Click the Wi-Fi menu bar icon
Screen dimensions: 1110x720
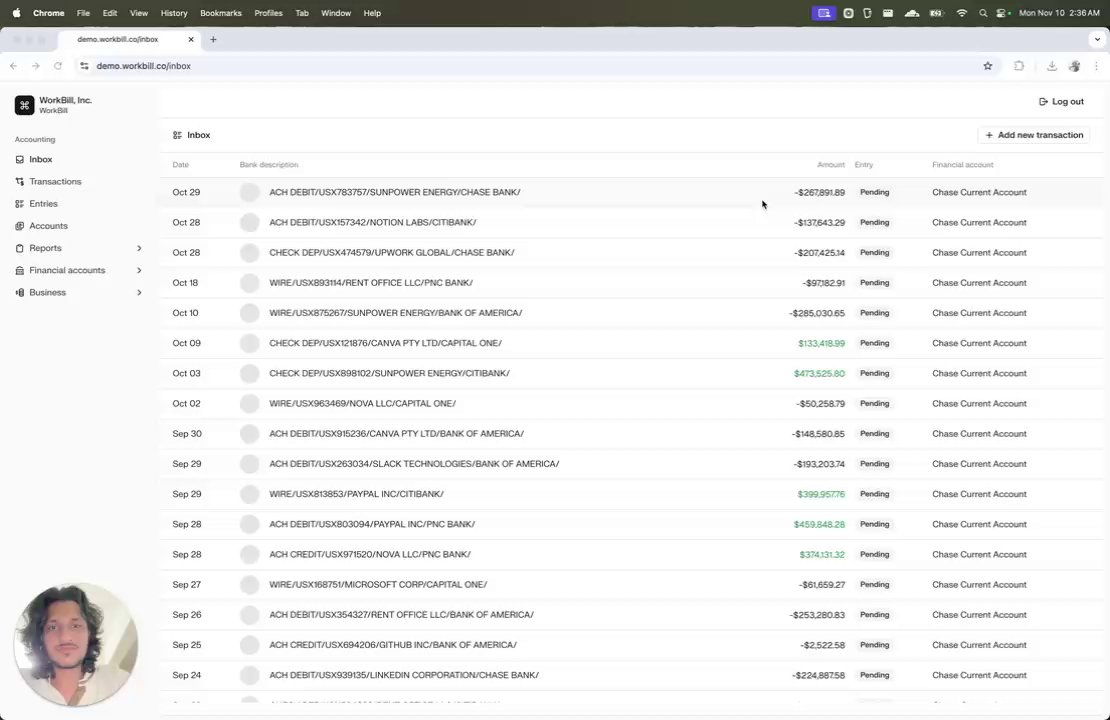(x=961, y=13)
